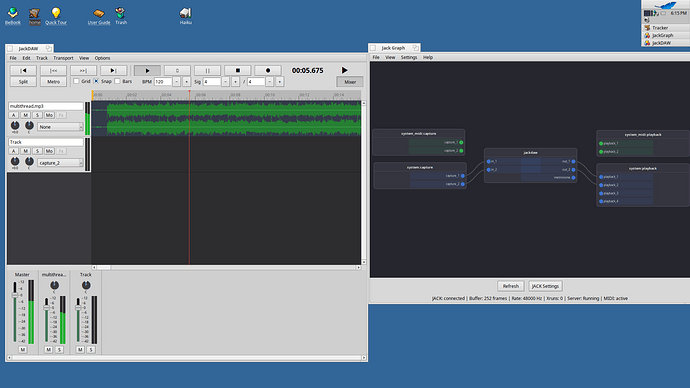Viewport: 690px width, 388px height.
Task: Open the Quick Tour desktop icon
Action: (56, 16)
